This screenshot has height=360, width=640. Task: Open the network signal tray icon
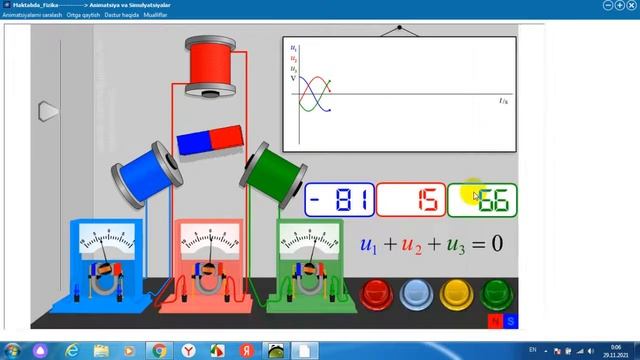coord(580,351)
